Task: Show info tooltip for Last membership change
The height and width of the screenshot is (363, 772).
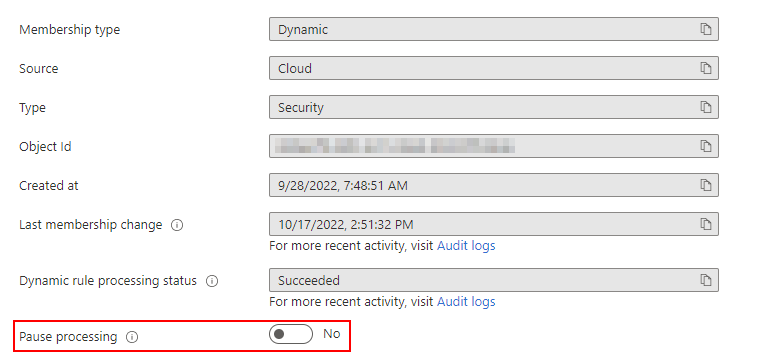Action: pyautogui.click(x=177, y=225)
